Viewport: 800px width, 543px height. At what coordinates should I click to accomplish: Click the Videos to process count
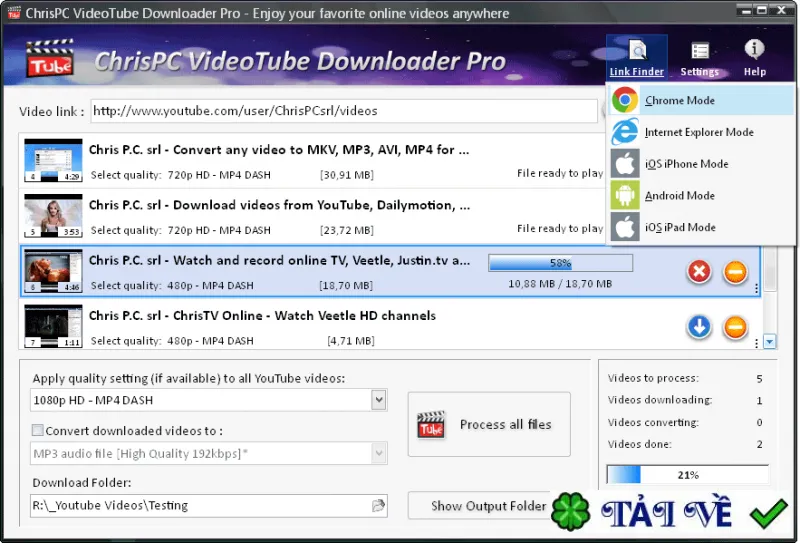pos(759,379)
